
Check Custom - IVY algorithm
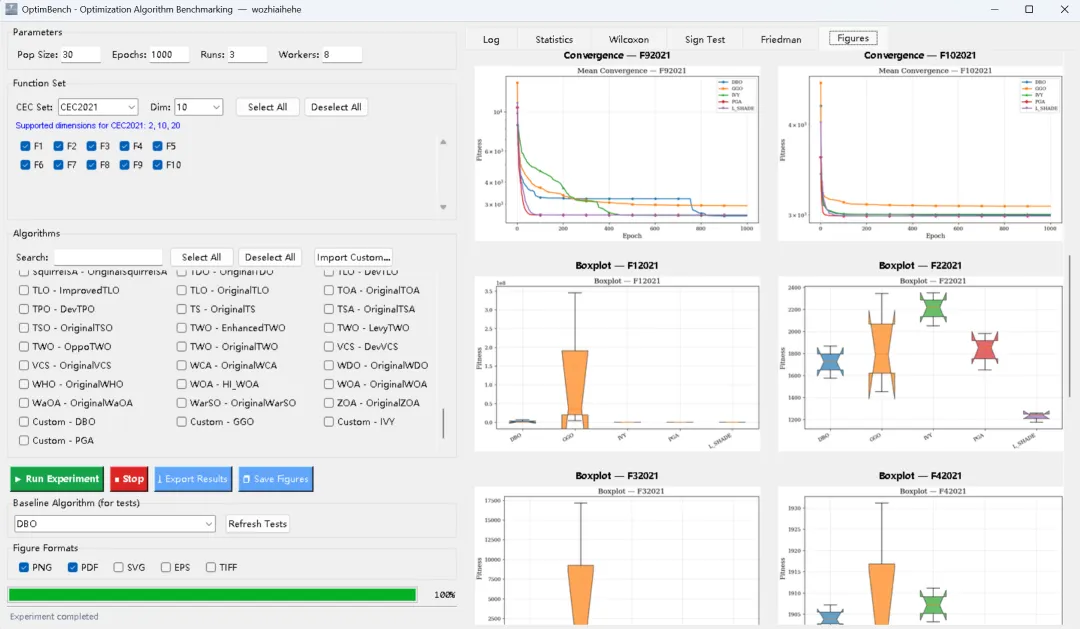[x=329, y=422]
